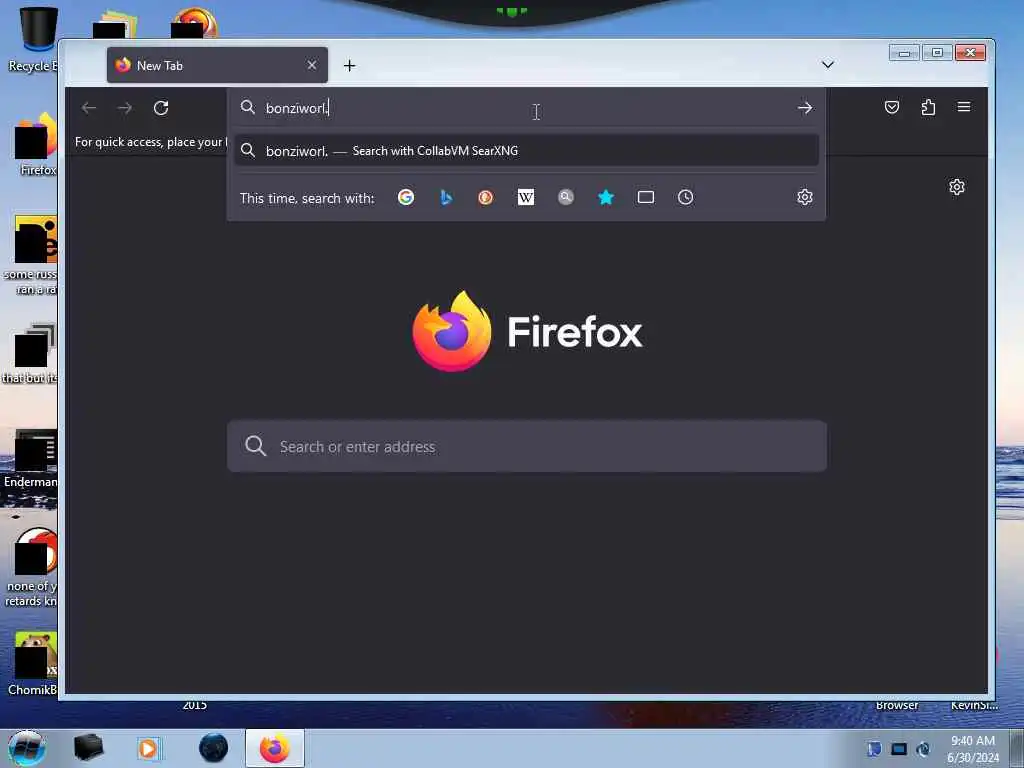This screenshot has height=768, width=1024.
Task: Open the clock showing 9:40 AM
Action: click(973, 749)
